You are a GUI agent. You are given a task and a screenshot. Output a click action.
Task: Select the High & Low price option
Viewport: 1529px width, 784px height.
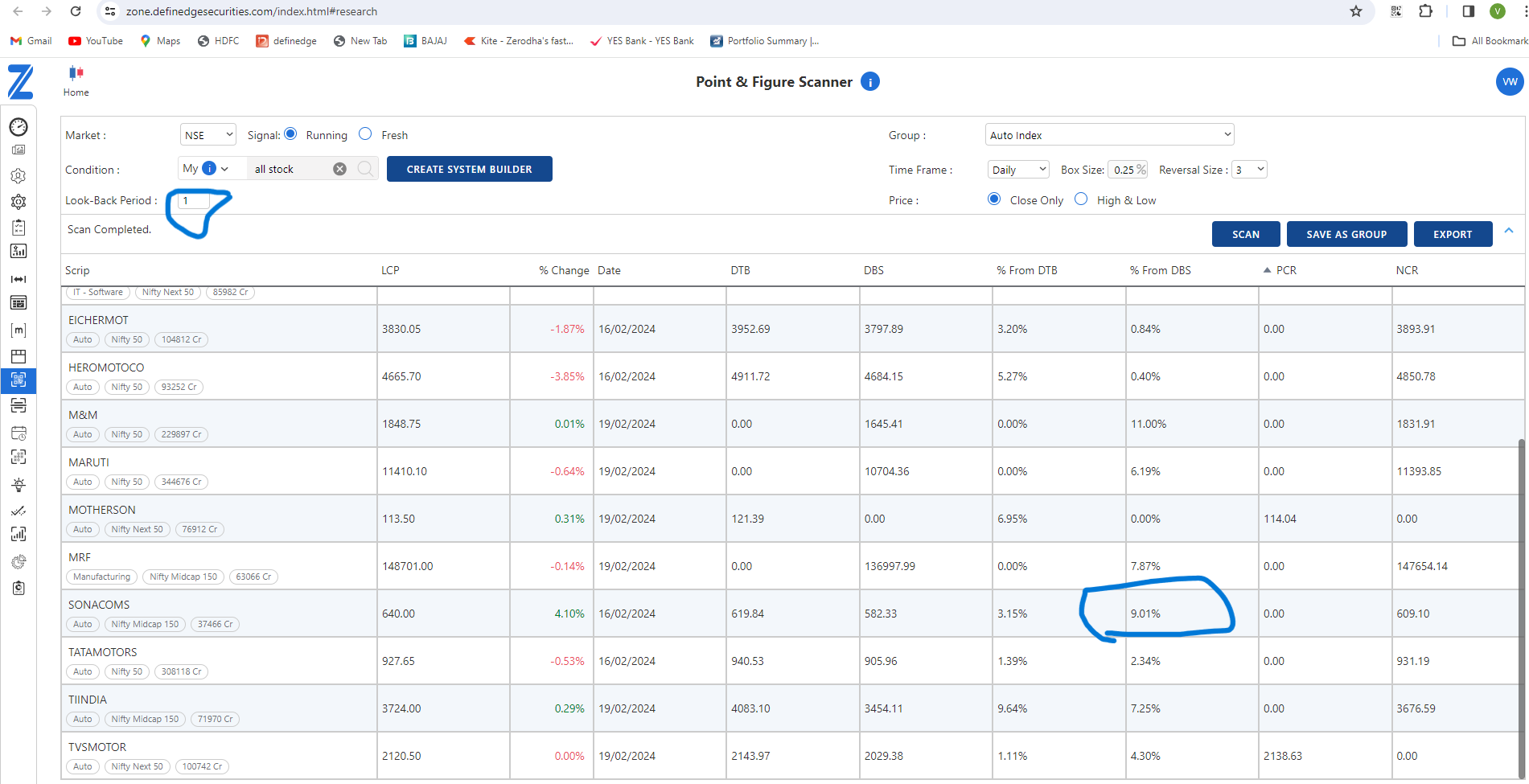pyautogui.click(x=1081, y=199)
